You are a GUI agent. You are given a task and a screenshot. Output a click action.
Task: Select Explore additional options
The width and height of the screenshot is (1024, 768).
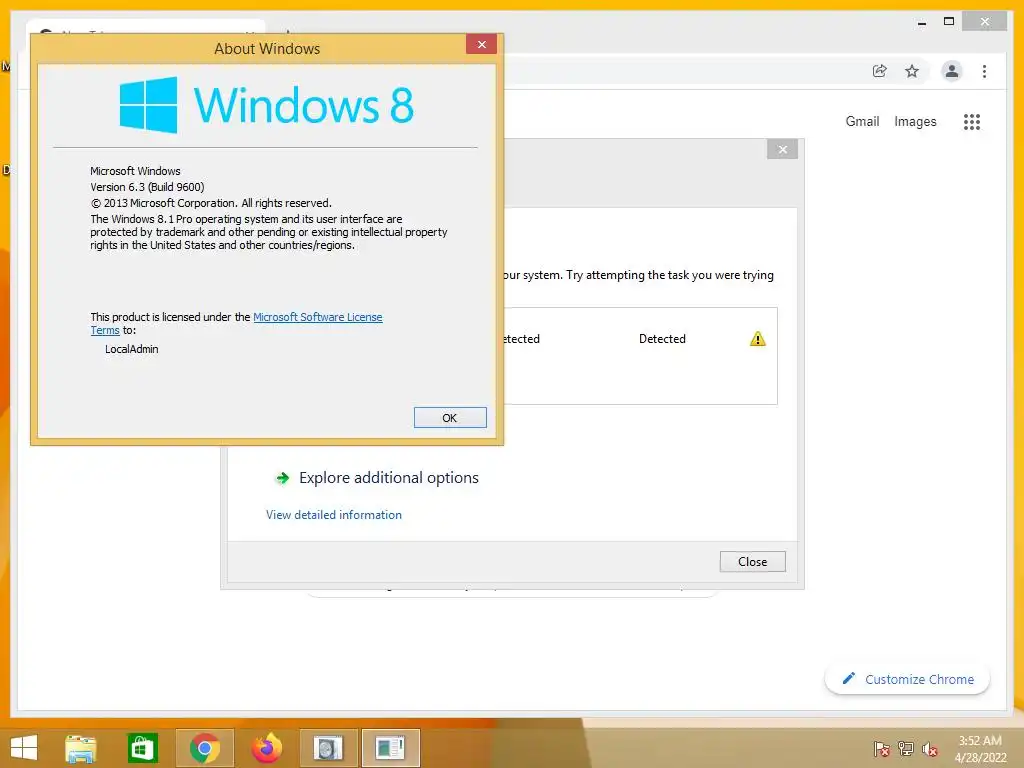point(389,477)
